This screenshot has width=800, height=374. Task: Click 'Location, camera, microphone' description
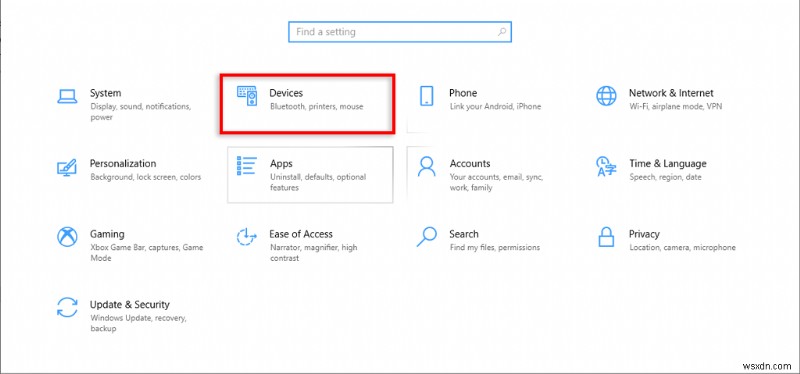(682, 247)
